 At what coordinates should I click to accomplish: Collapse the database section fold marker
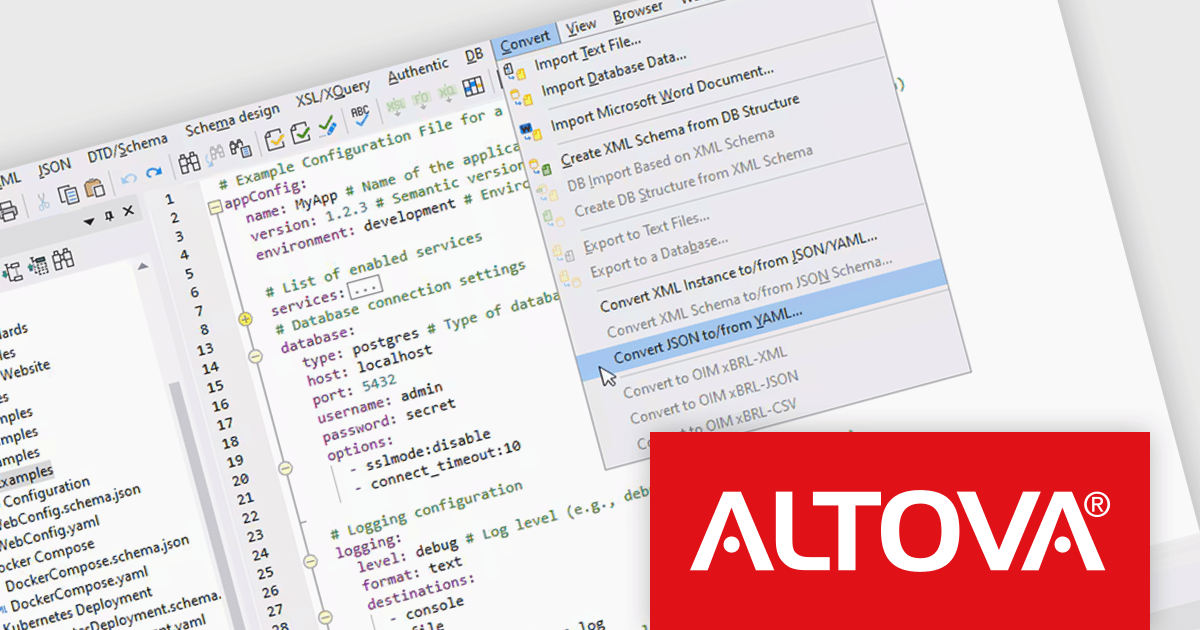pyautogui.click(x=254, y=356)
